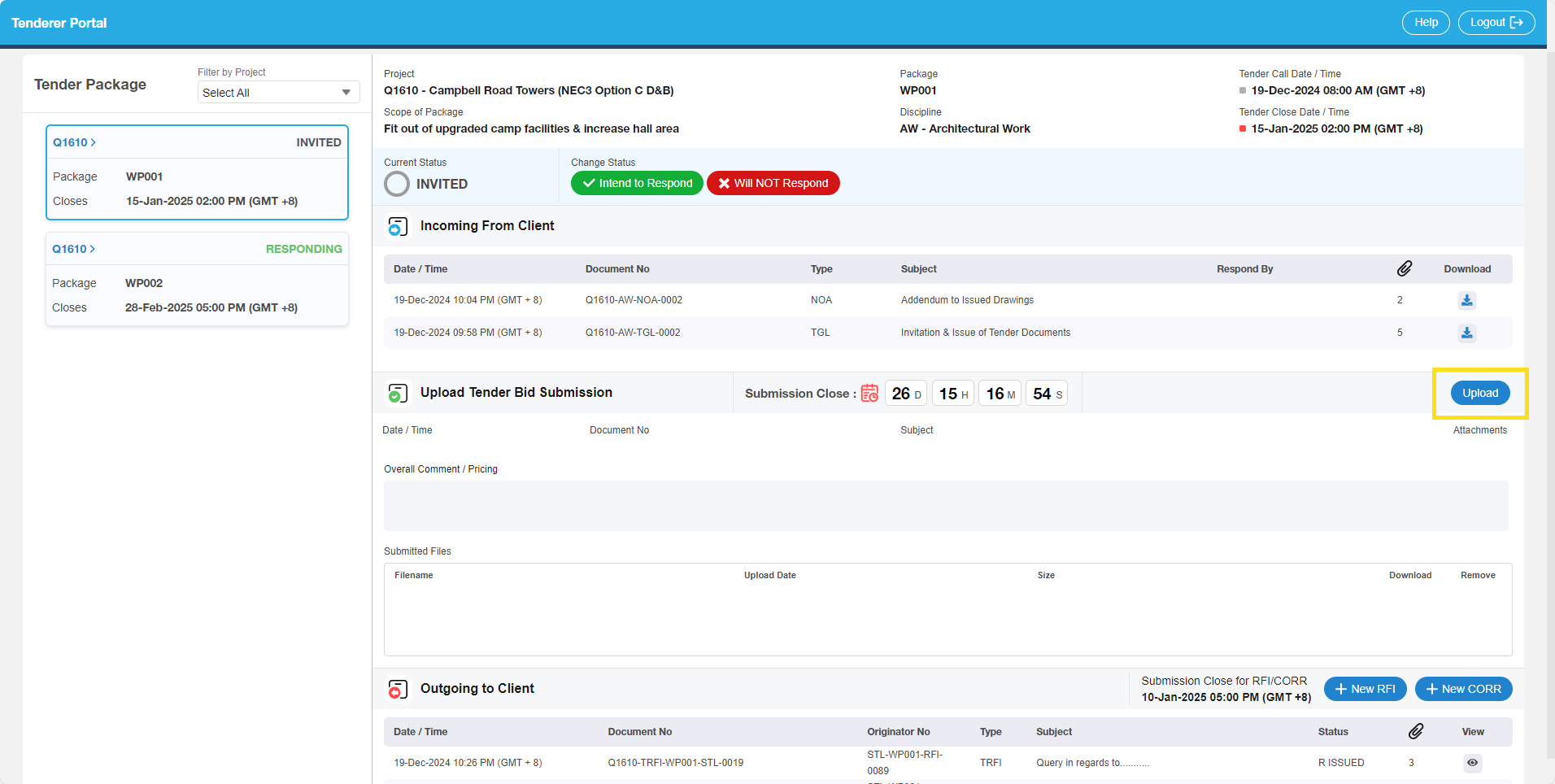Screen dimensions: 1555x784
Task: Click Intend to Respond button
Action: pyautogui.click(x=637, y=183)
